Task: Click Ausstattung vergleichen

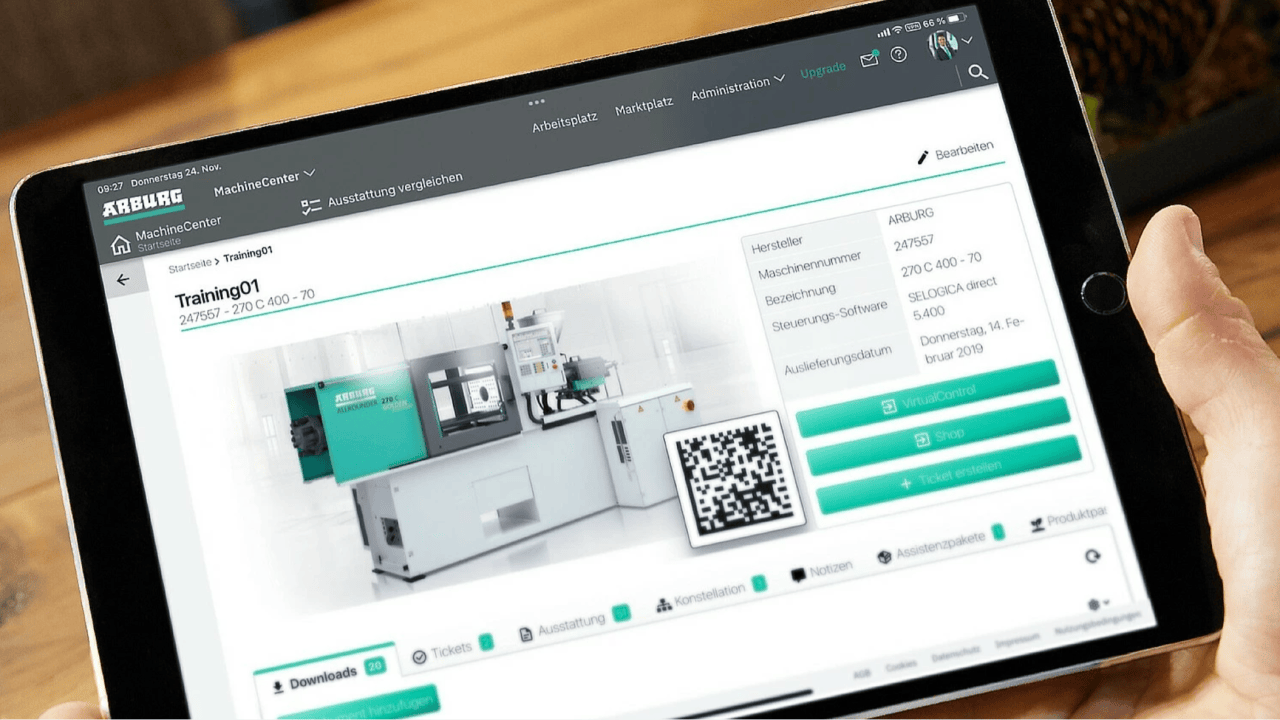Action: (x=383, y=194)
